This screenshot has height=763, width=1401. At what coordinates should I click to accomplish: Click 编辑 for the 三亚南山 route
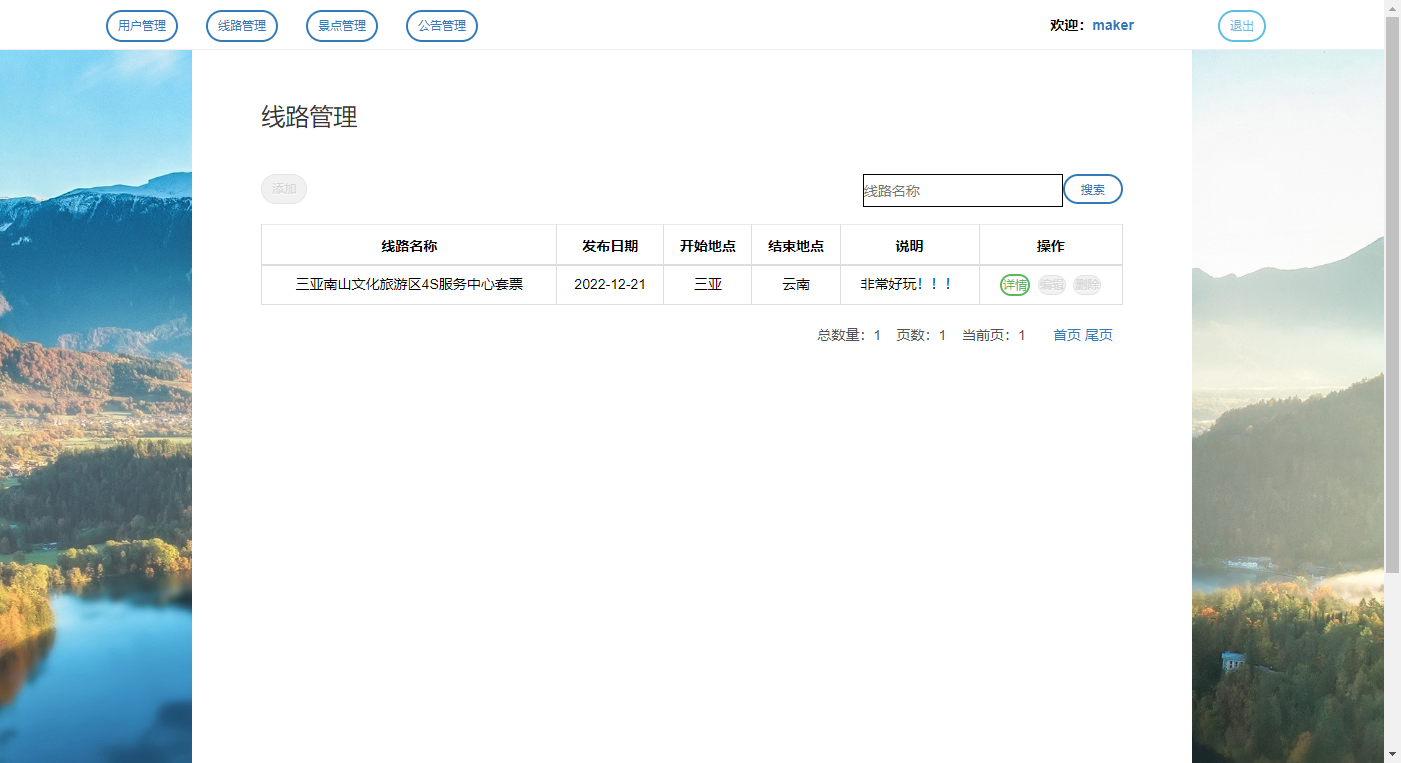coord(1052,285)
